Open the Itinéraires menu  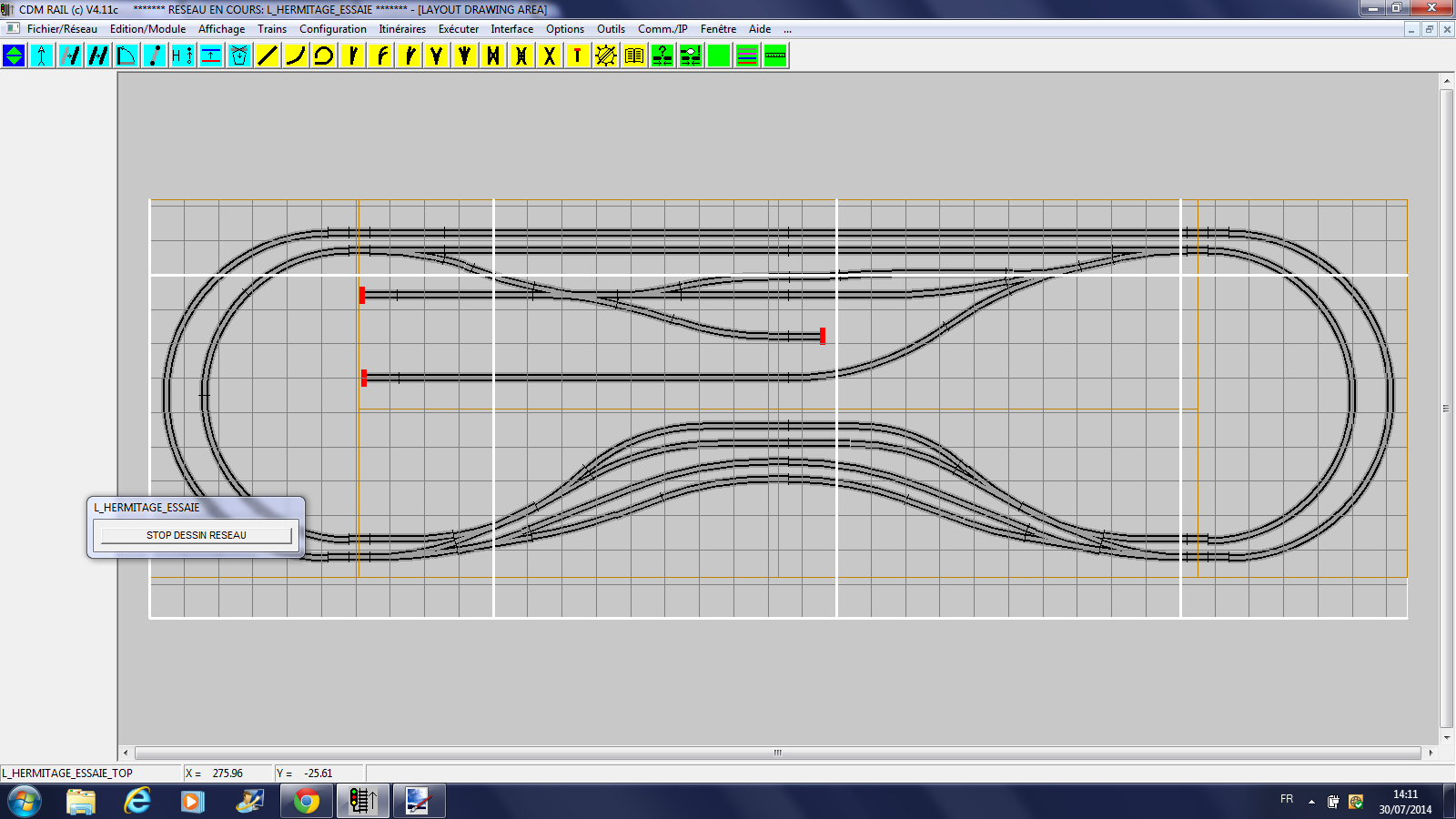tap(402, 29)
